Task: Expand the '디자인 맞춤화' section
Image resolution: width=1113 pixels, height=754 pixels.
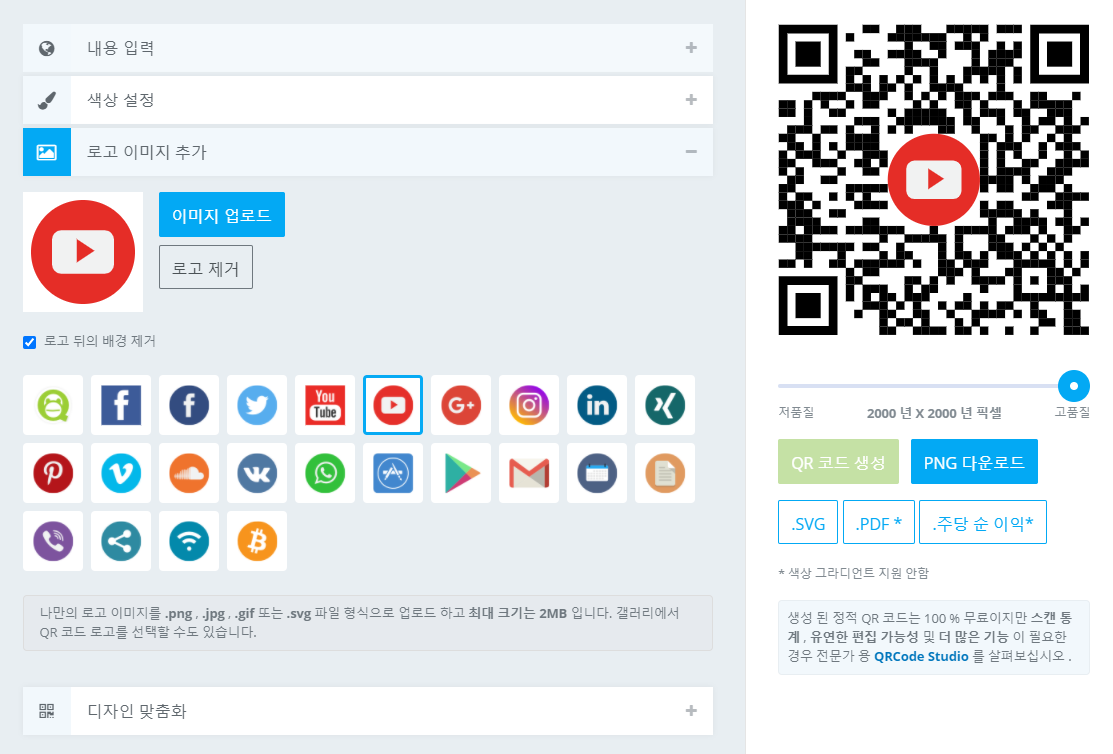Action: (368, 711)
